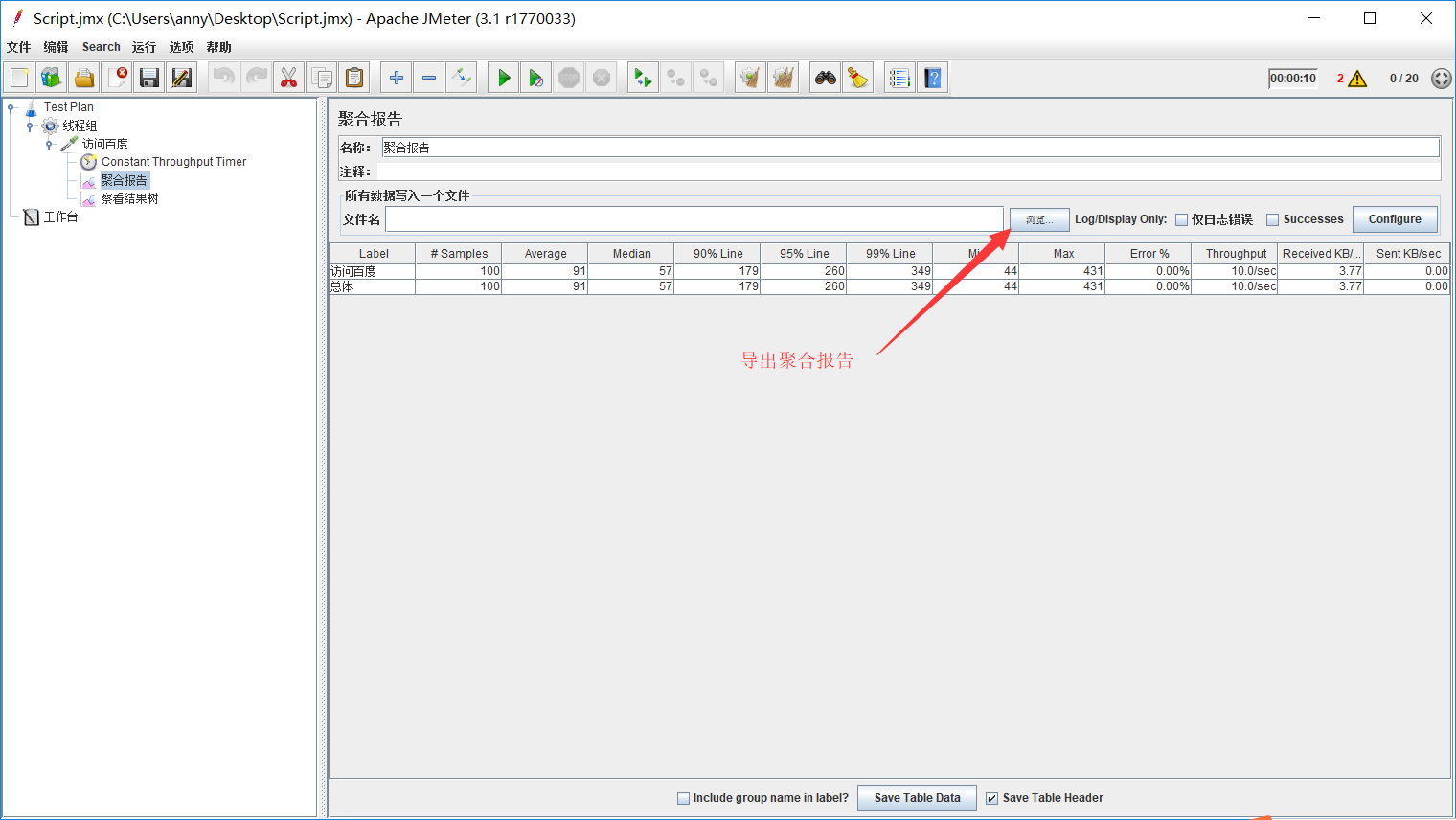Enable the Successes checkbox

[x=1273, y=219]
